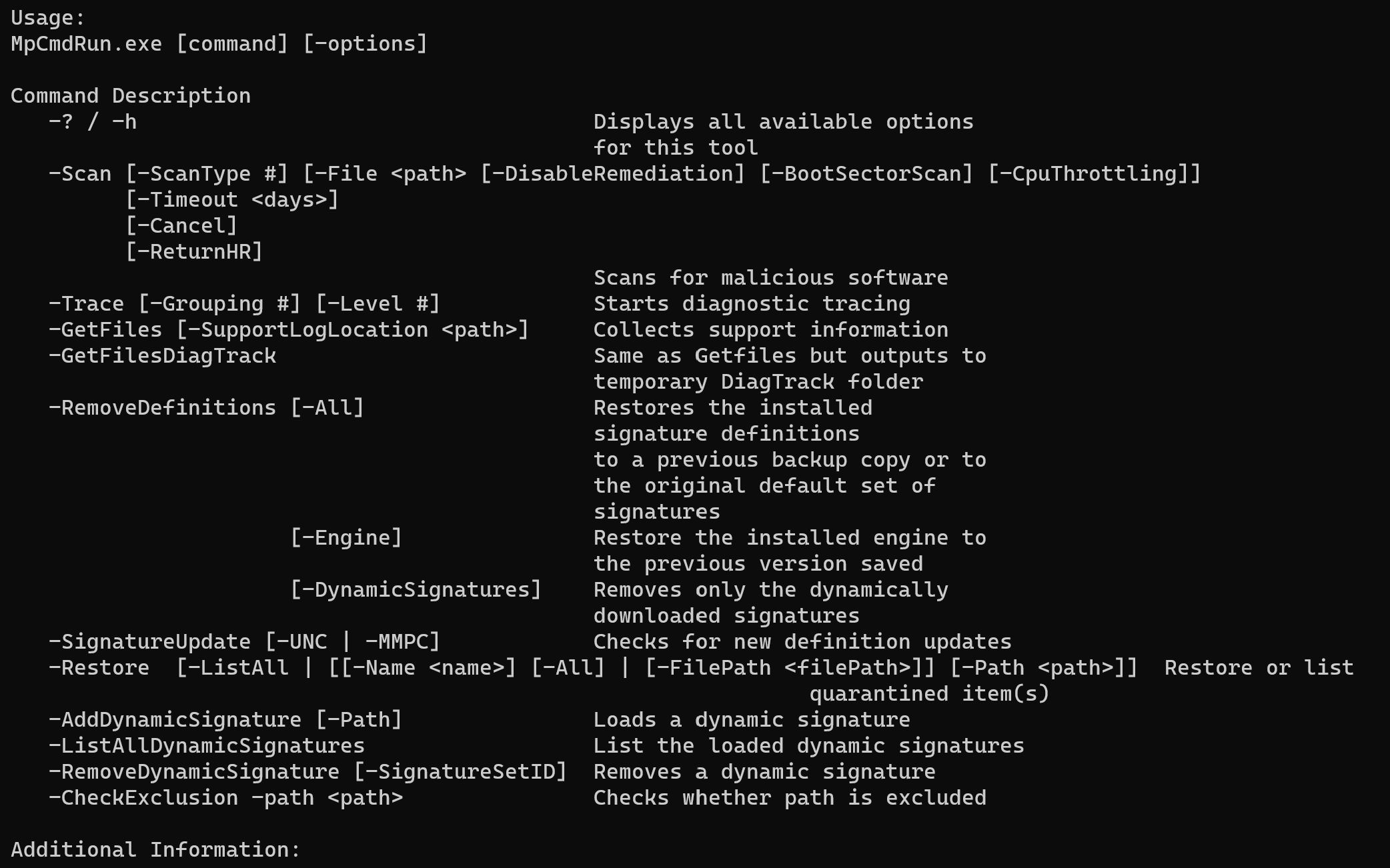Click the "Additional Information:" heading
The image size is (1390, 868).
click(156, 850)
